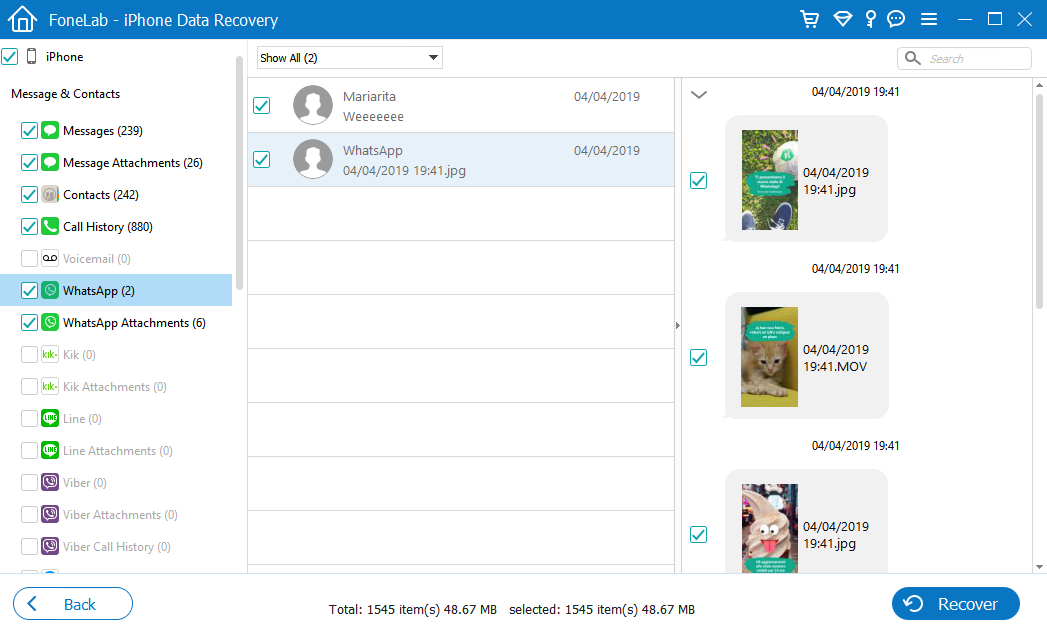Click the WhatsApp contact avatar icon
The height and width of the screenshot is (634, 1047).
coord(313,159)
